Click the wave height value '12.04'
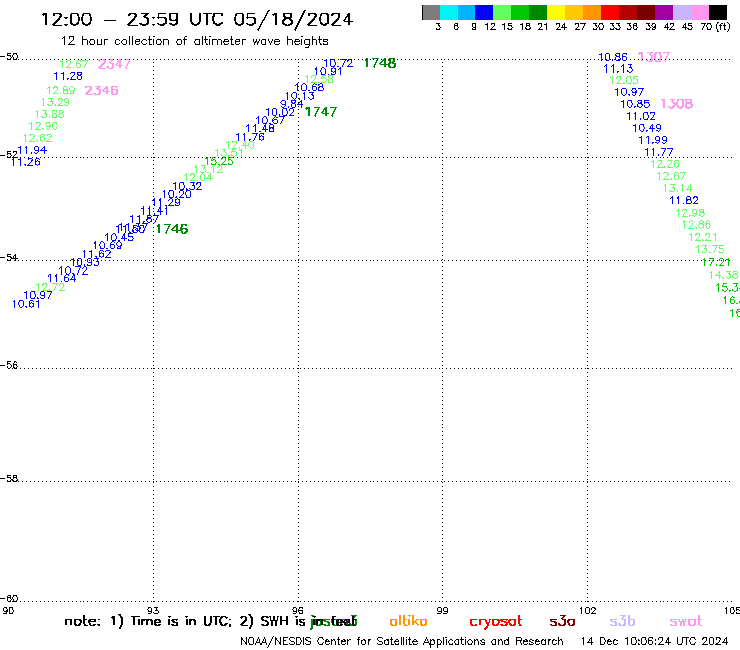The width and height of the screenshot is (740, 650). pos(198,177)
